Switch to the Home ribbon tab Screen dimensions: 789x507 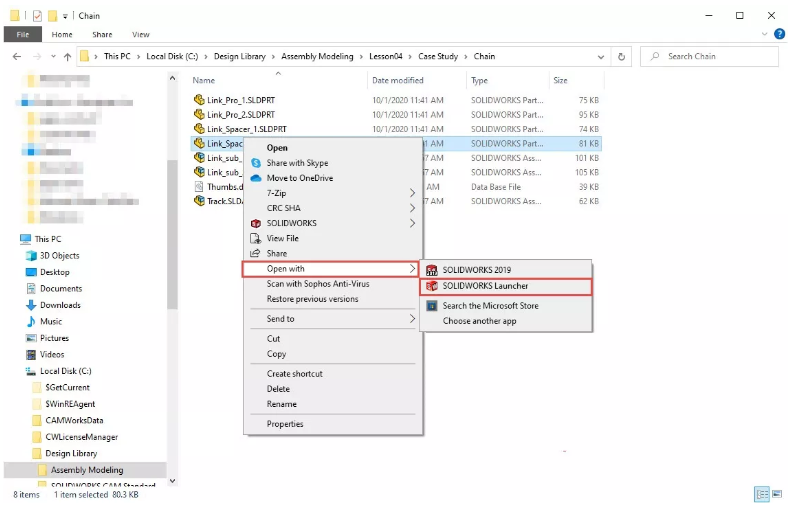[62, 34]
